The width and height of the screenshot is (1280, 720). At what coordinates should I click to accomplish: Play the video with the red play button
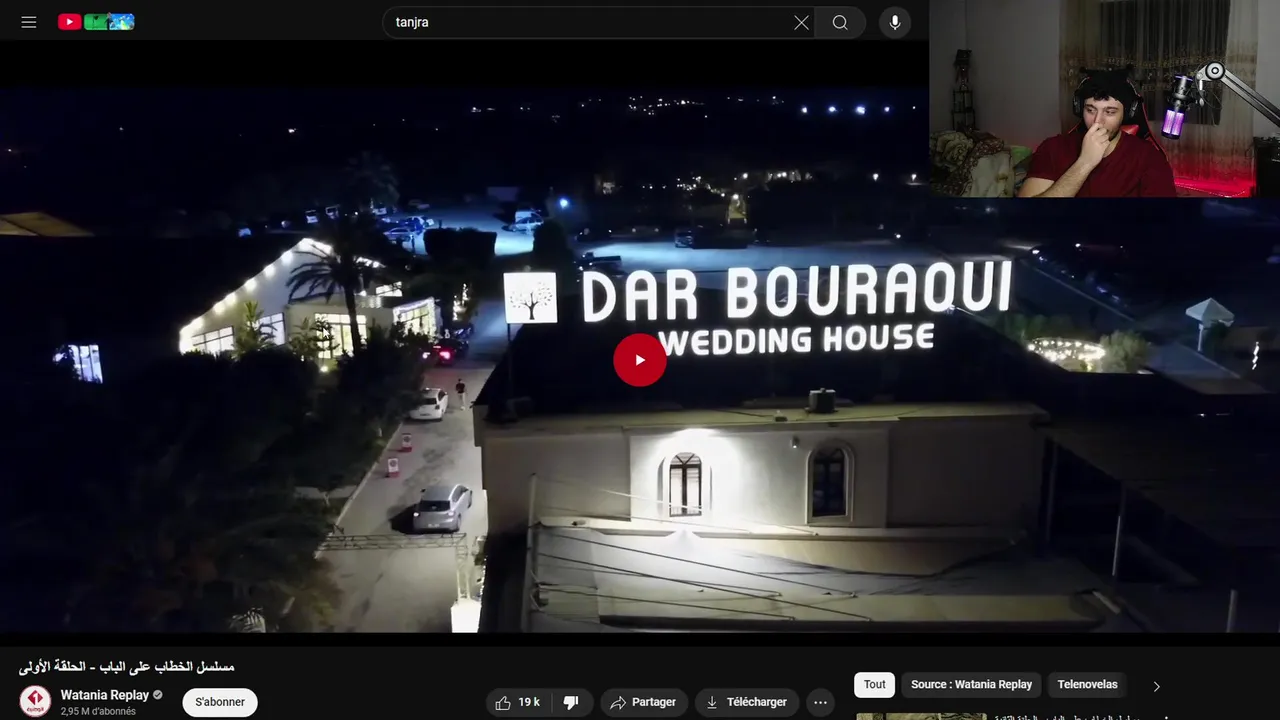point(640,360)
